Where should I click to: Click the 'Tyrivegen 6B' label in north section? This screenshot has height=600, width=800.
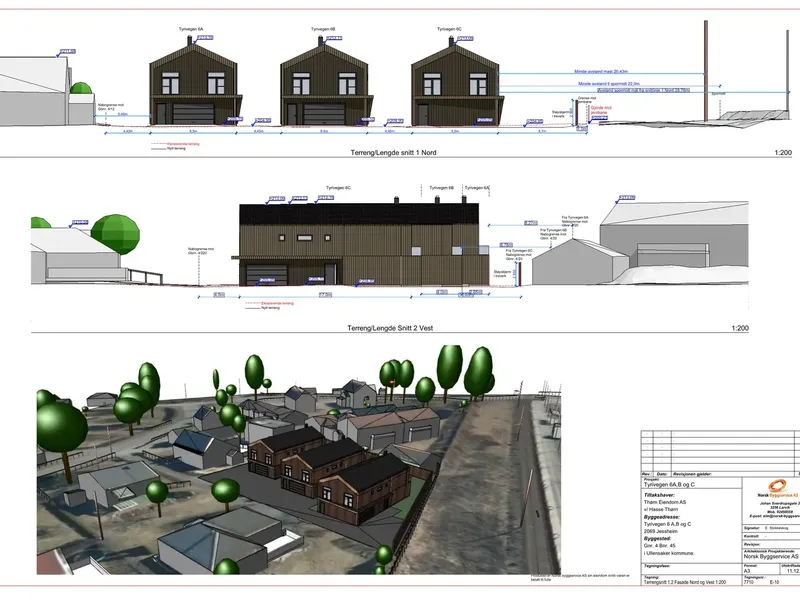323,29
